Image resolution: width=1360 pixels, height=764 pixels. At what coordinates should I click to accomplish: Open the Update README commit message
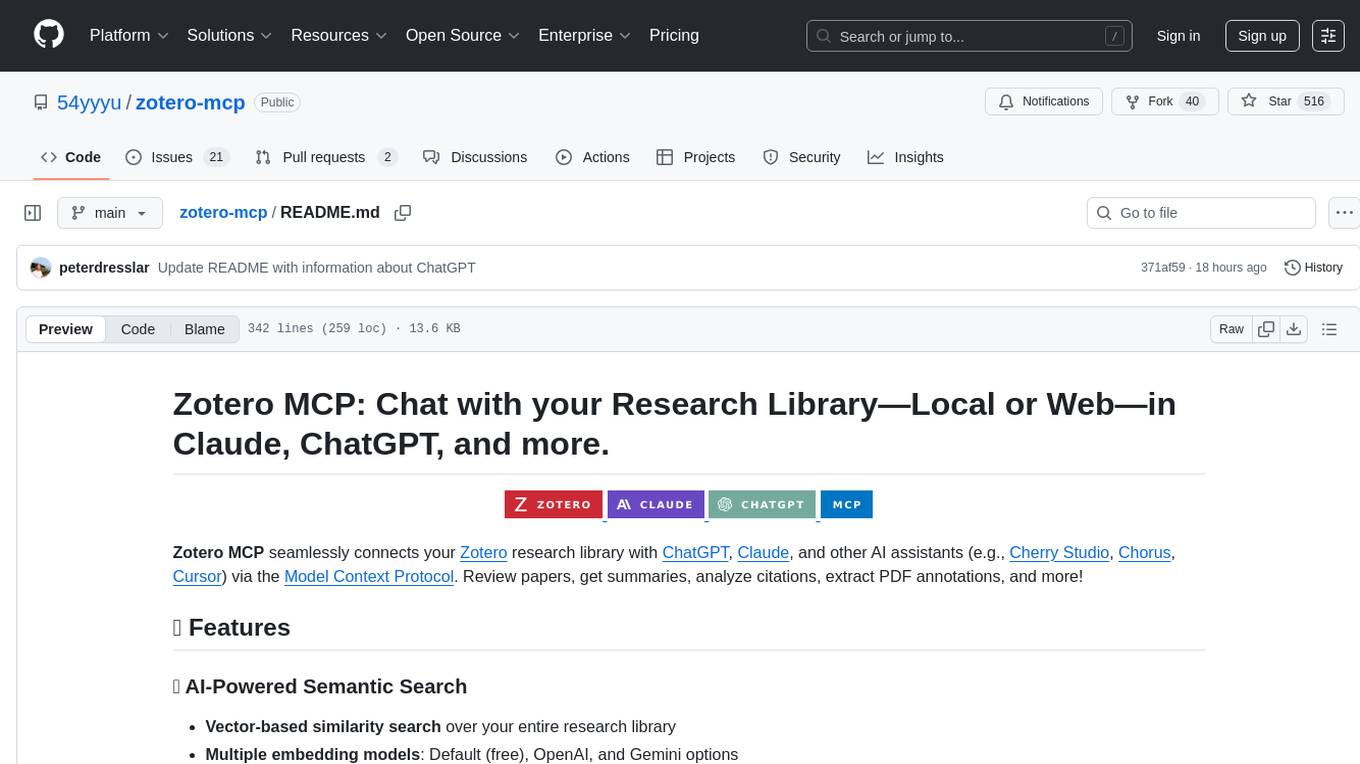[x=317, y=268]
